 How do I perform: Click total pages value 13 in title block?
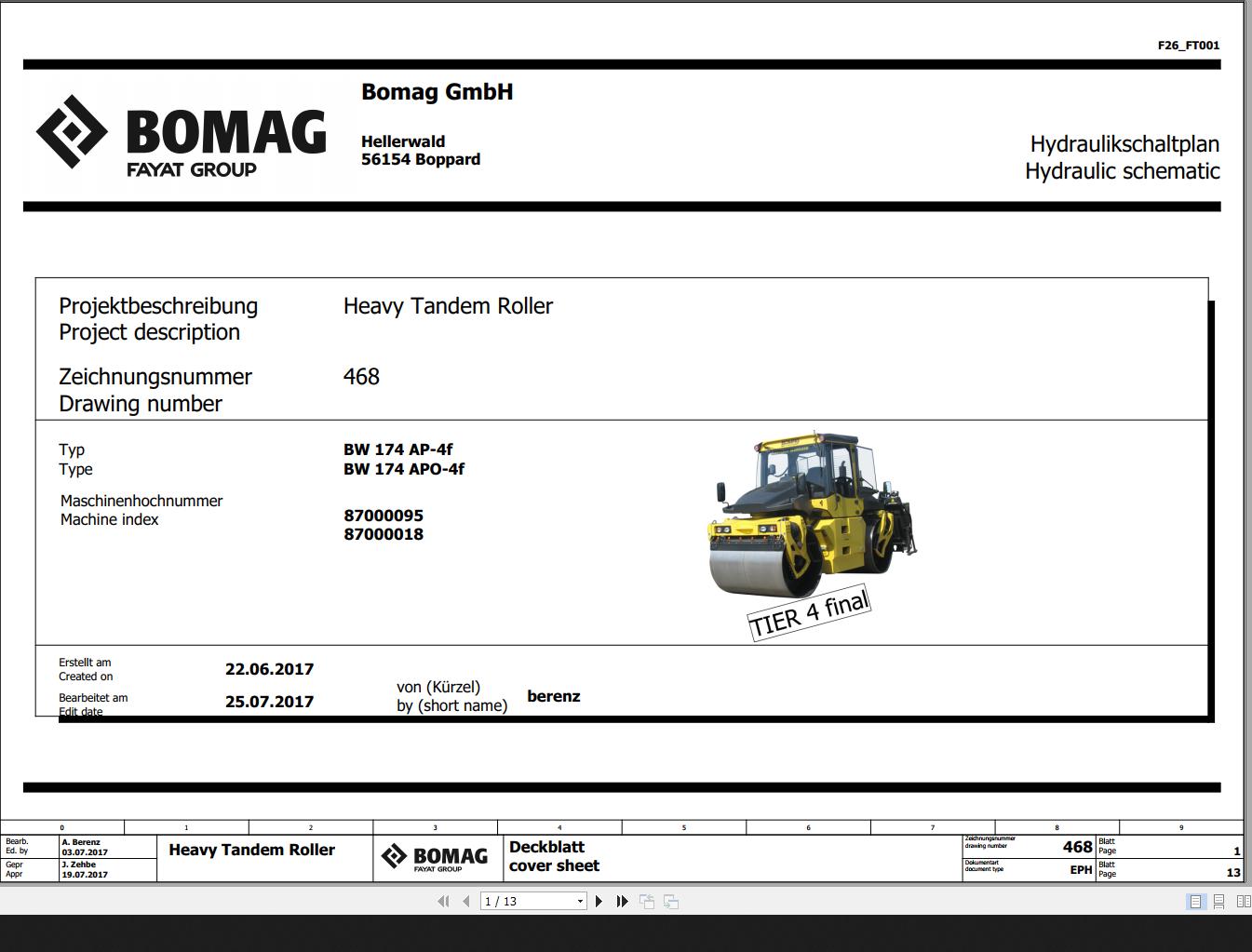pos(1233,873)
